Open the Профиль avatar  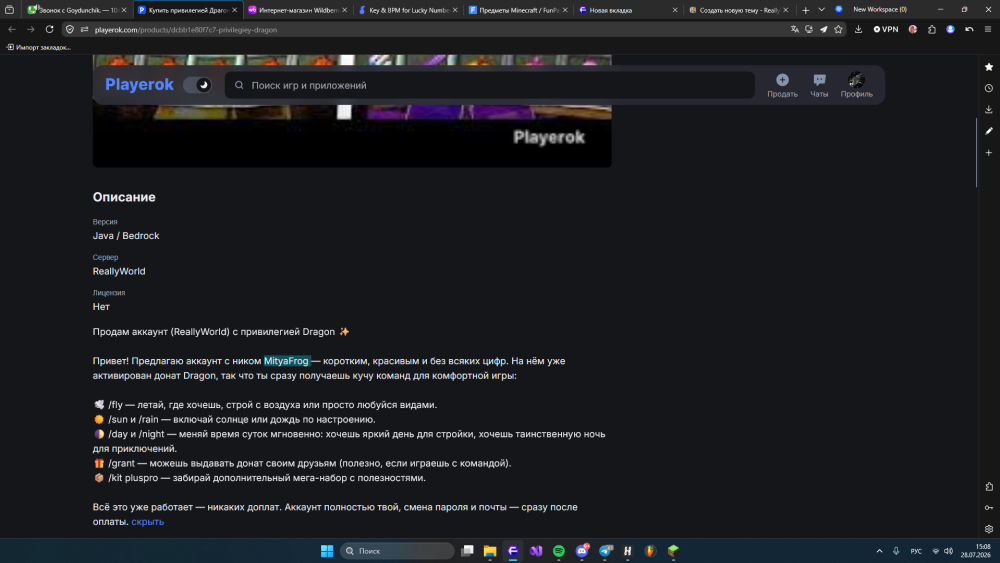pos(856,80)
